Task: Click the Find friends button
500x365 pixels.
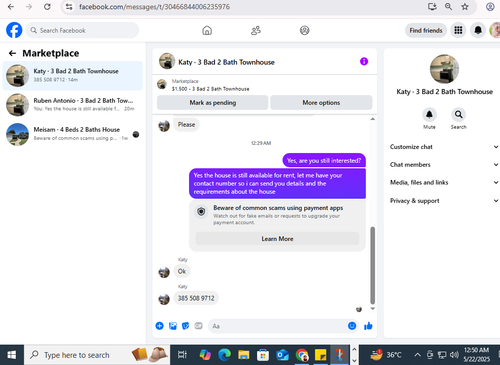Action: pos(426,30)
